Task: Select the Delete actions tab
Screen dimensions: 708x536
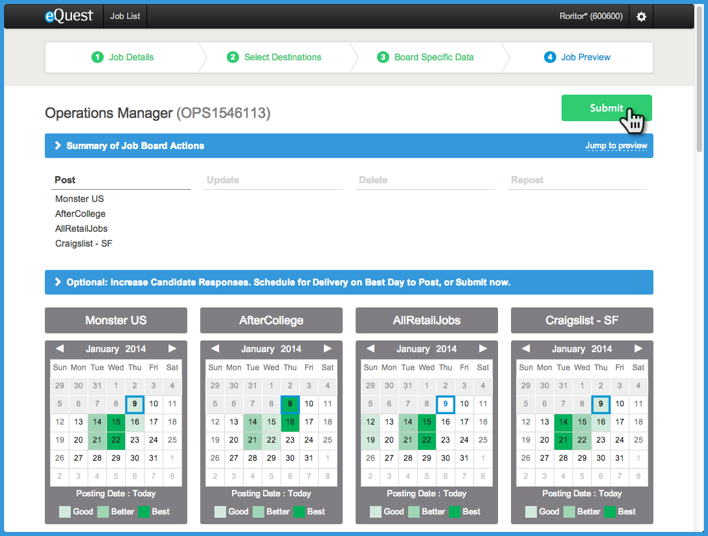Action: (425, 180)
